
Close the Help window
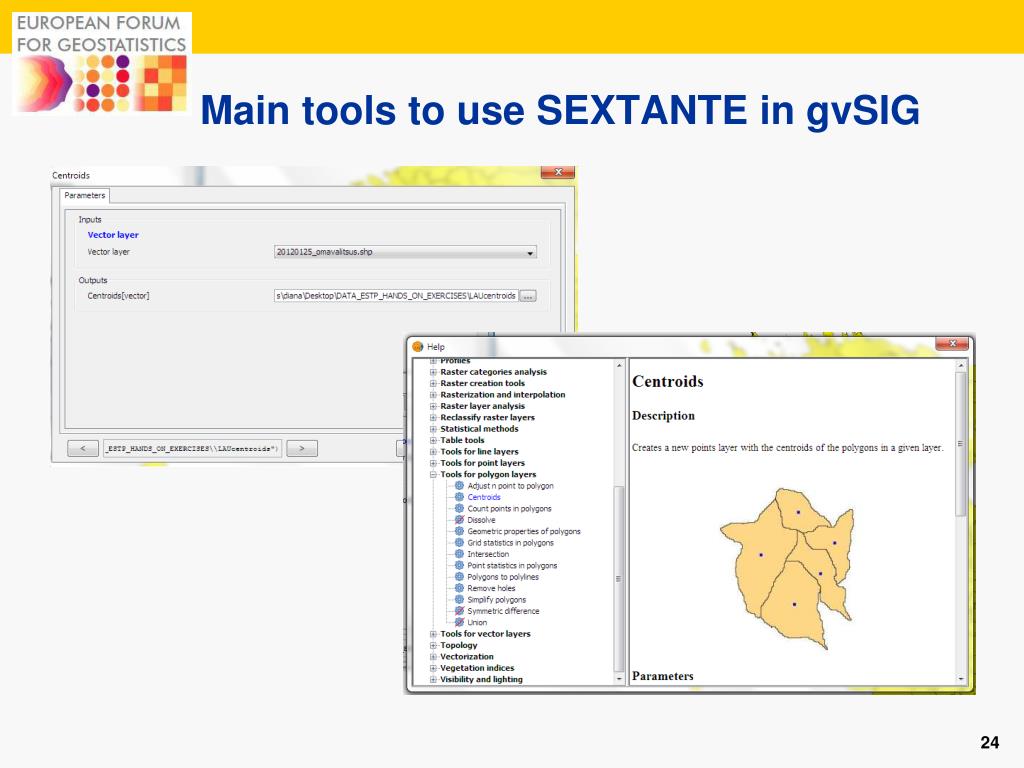click(x=952, y=344)
